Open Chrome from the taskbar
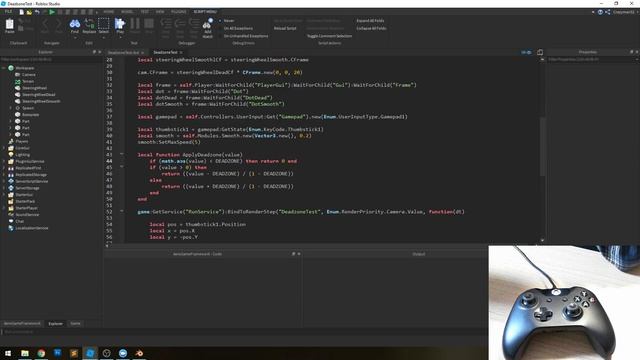640x360 pixels. click(x=41, y=353)
